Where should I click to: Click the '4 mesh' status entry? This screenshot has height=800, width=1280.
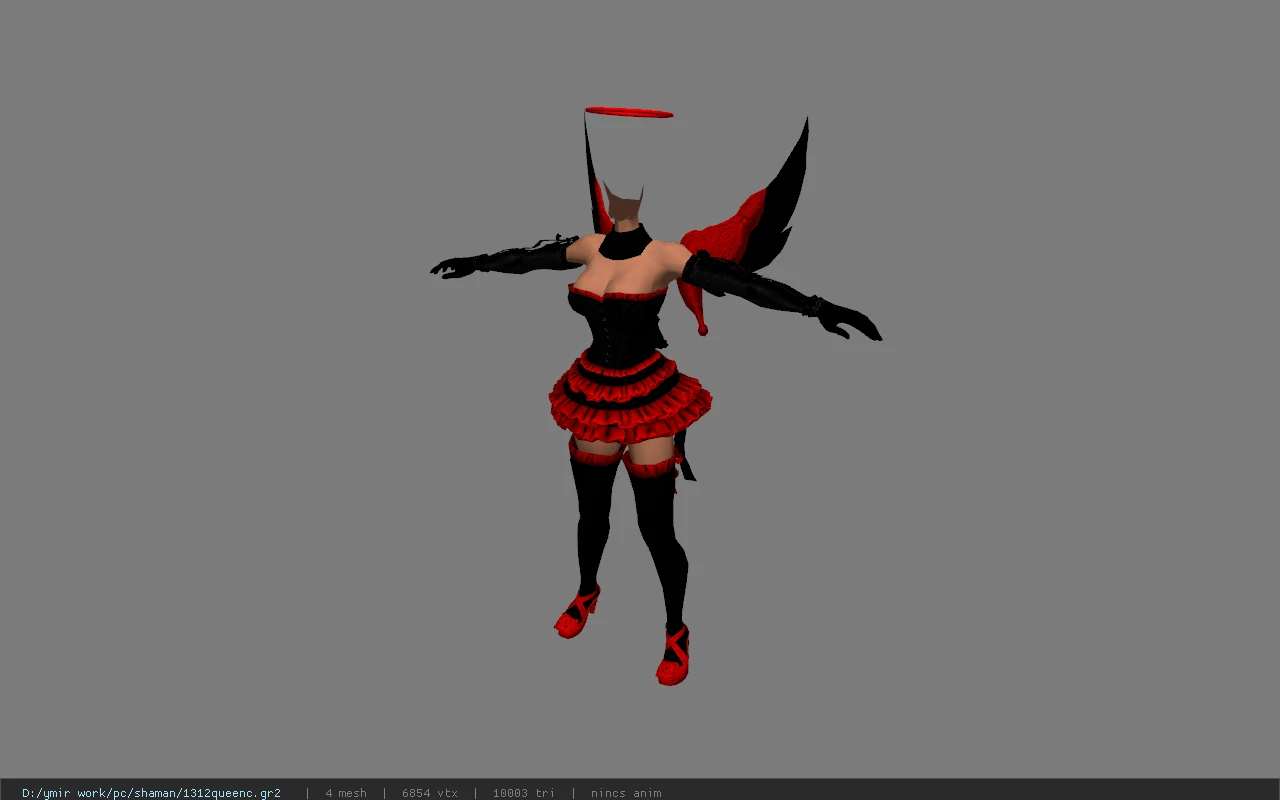click(x=346, y=793)
